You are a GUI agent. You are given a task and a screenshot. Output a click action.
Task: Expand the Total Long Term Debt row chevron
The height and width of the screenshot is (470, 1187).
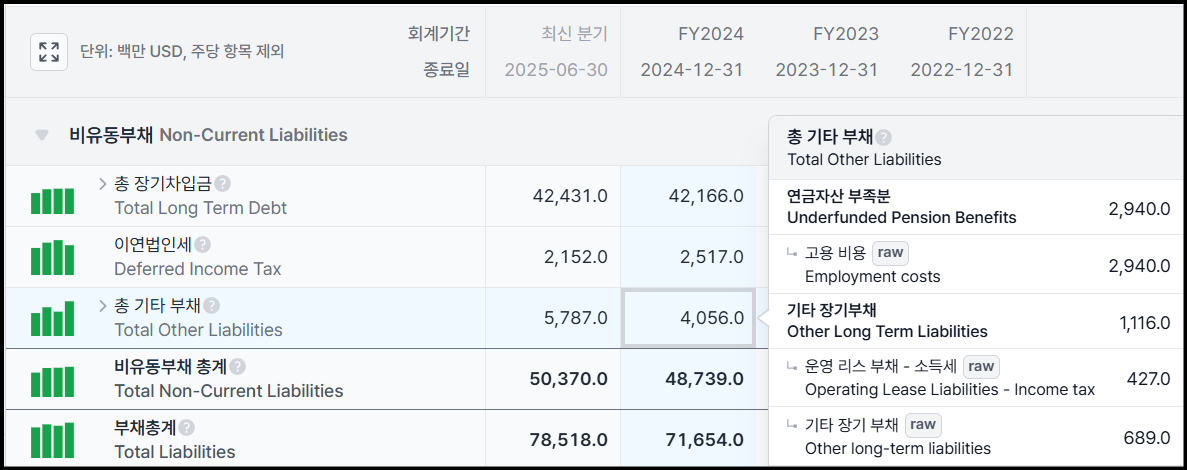103,184
